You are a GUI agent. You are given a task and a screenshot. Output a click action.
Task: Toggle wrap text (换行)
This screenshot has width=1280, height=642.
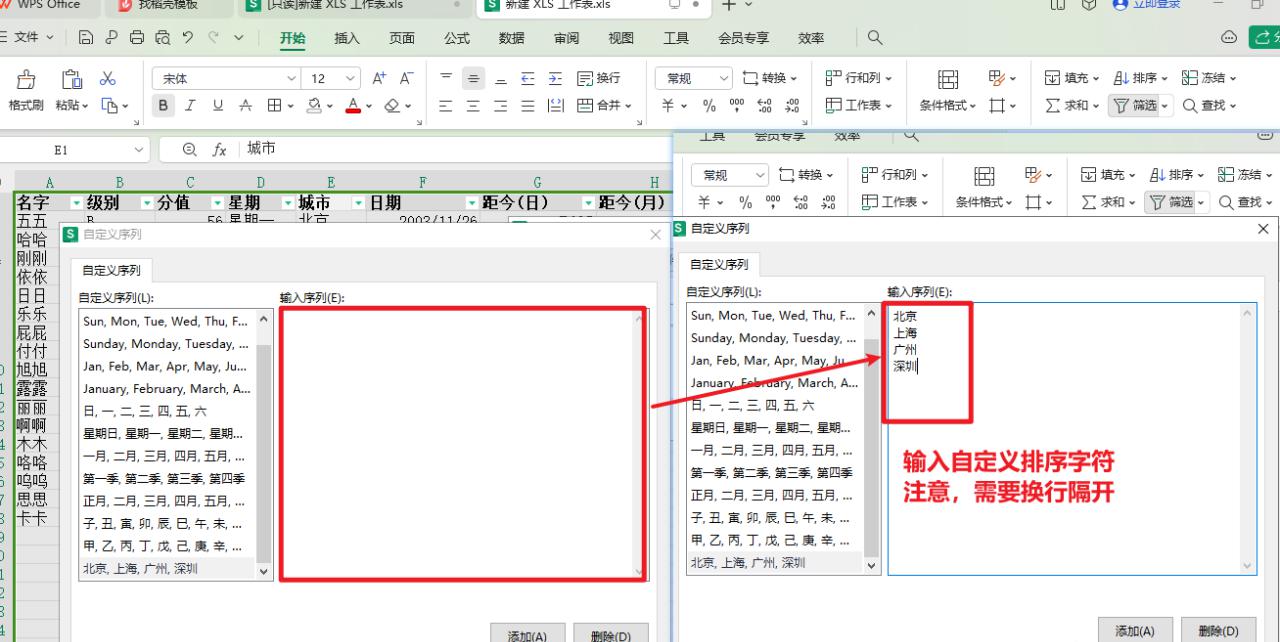click(598, 78)
